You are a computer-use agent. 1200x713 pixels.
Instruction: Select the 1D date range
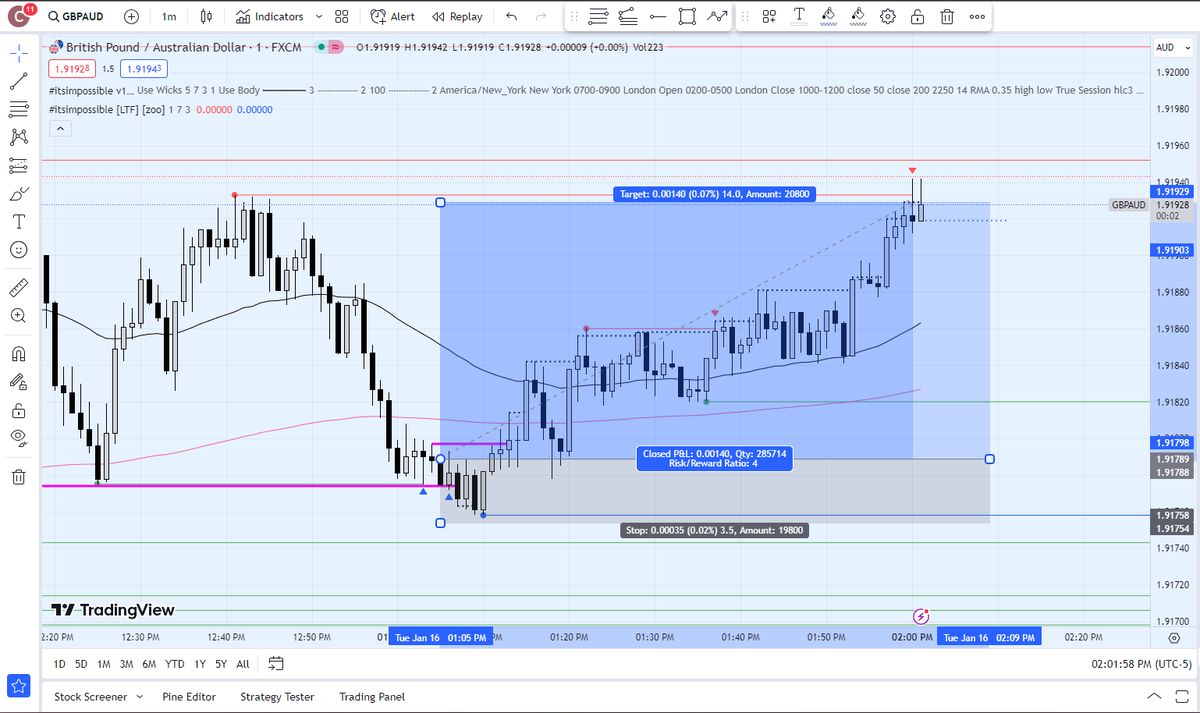pos(60,664)
